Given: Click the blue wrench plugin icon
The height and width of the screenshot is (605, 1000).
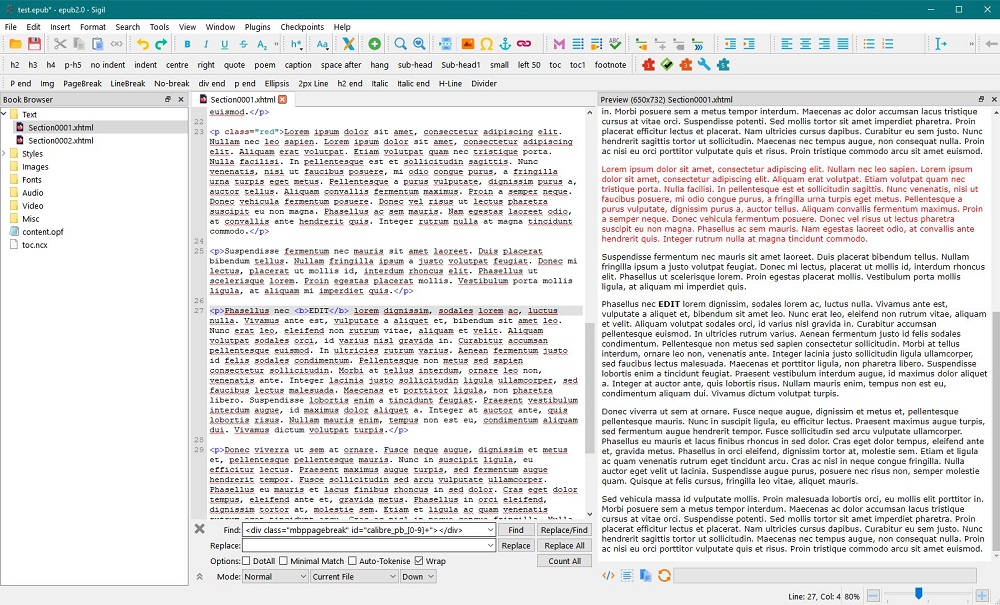Looking at the screenshot, I should (x=704, y=64).
